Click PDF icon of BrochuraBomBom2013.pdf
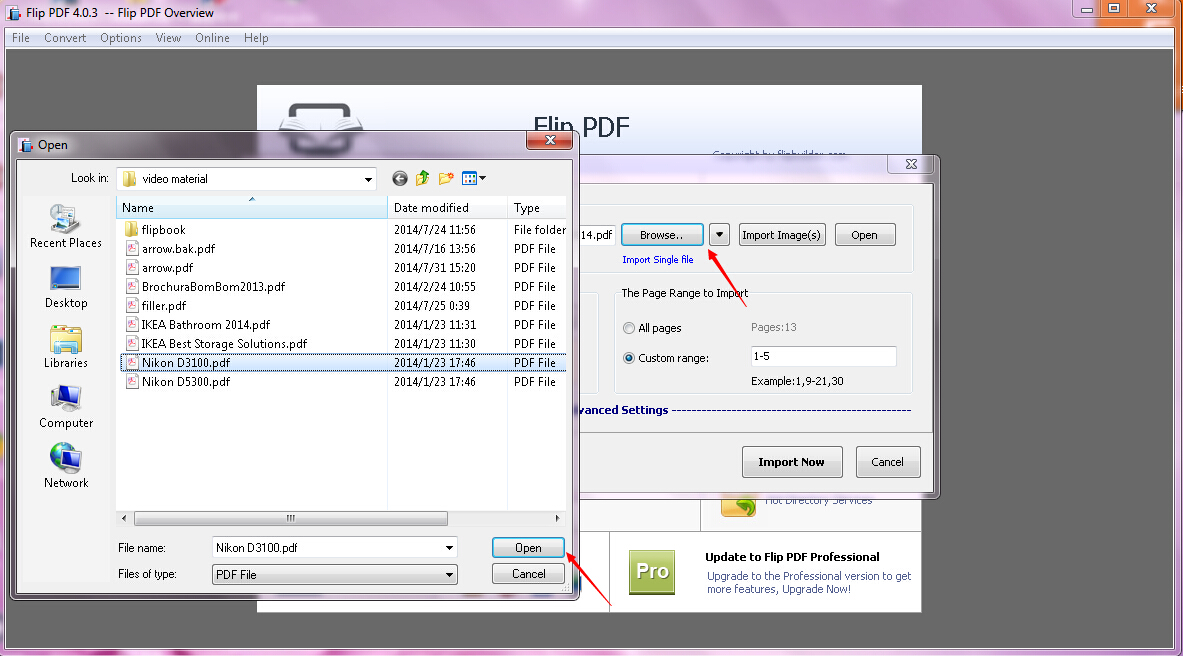Viewport: 1183px width, 656px height. click(x=132, y=286)
